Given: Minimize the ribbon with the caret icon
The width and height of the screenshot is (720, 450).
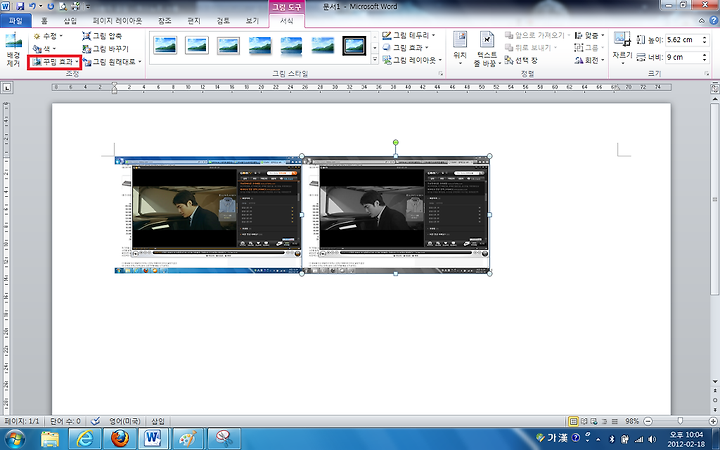Looking at the screenshot, I should 701,21.
